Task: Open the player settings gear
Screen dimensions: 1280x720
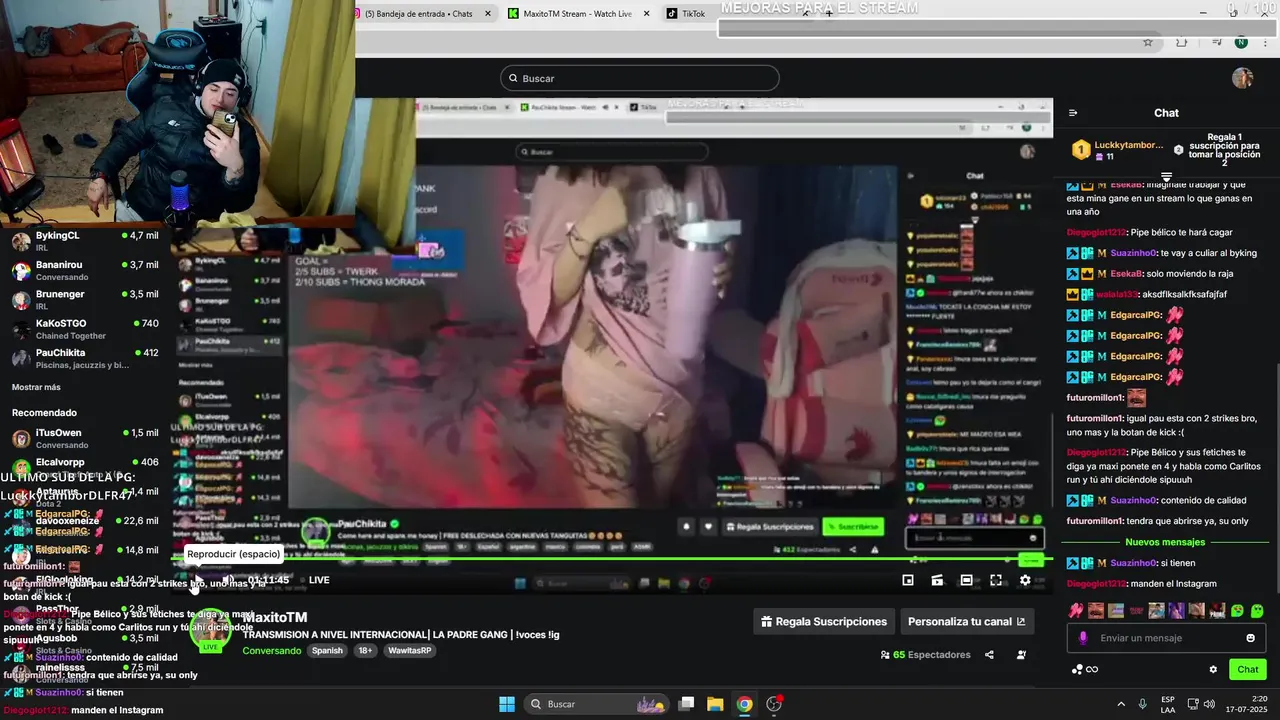Action: [1025, 580]
